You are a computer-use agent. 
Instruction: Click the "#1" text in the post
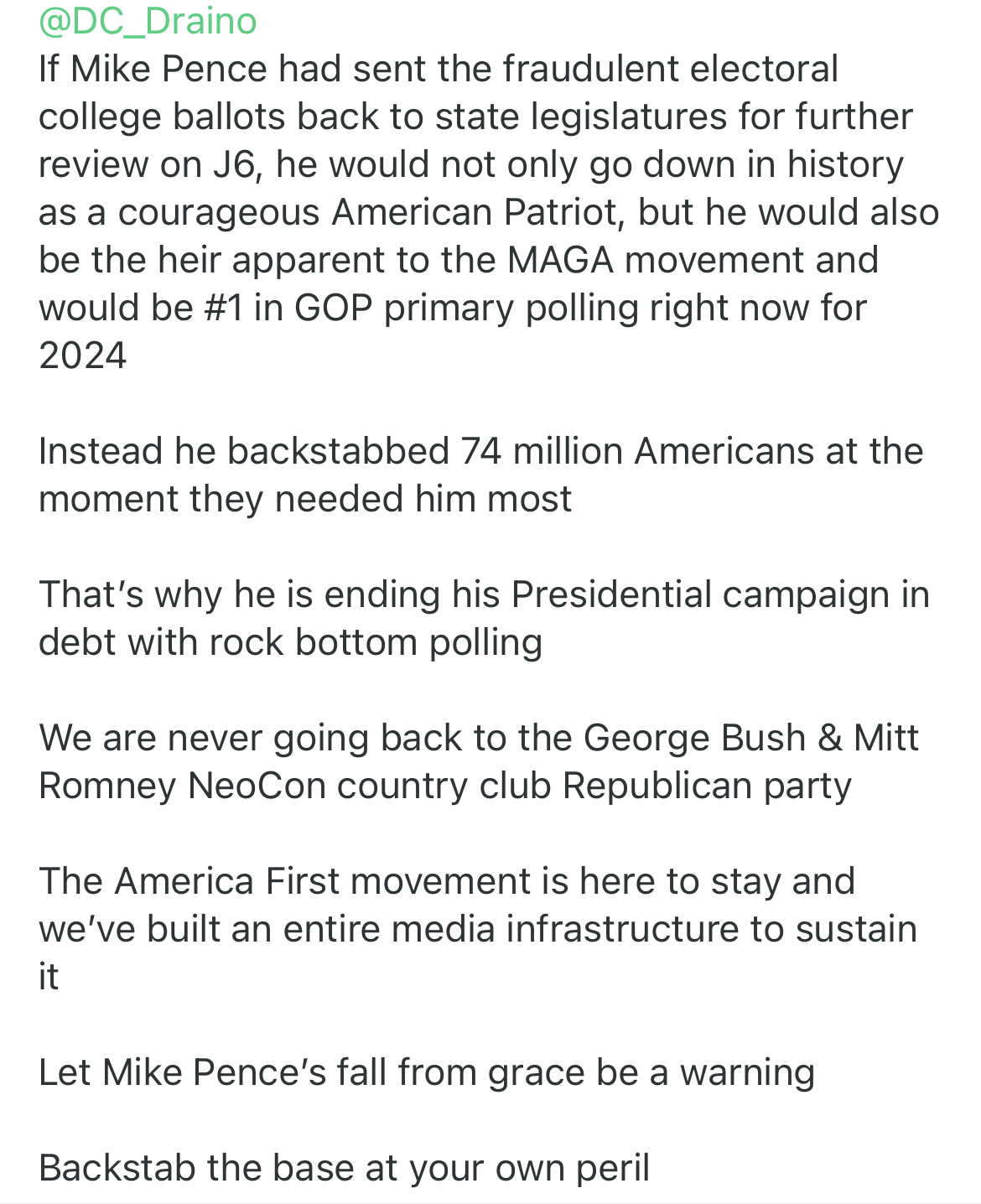click(223, 308)
